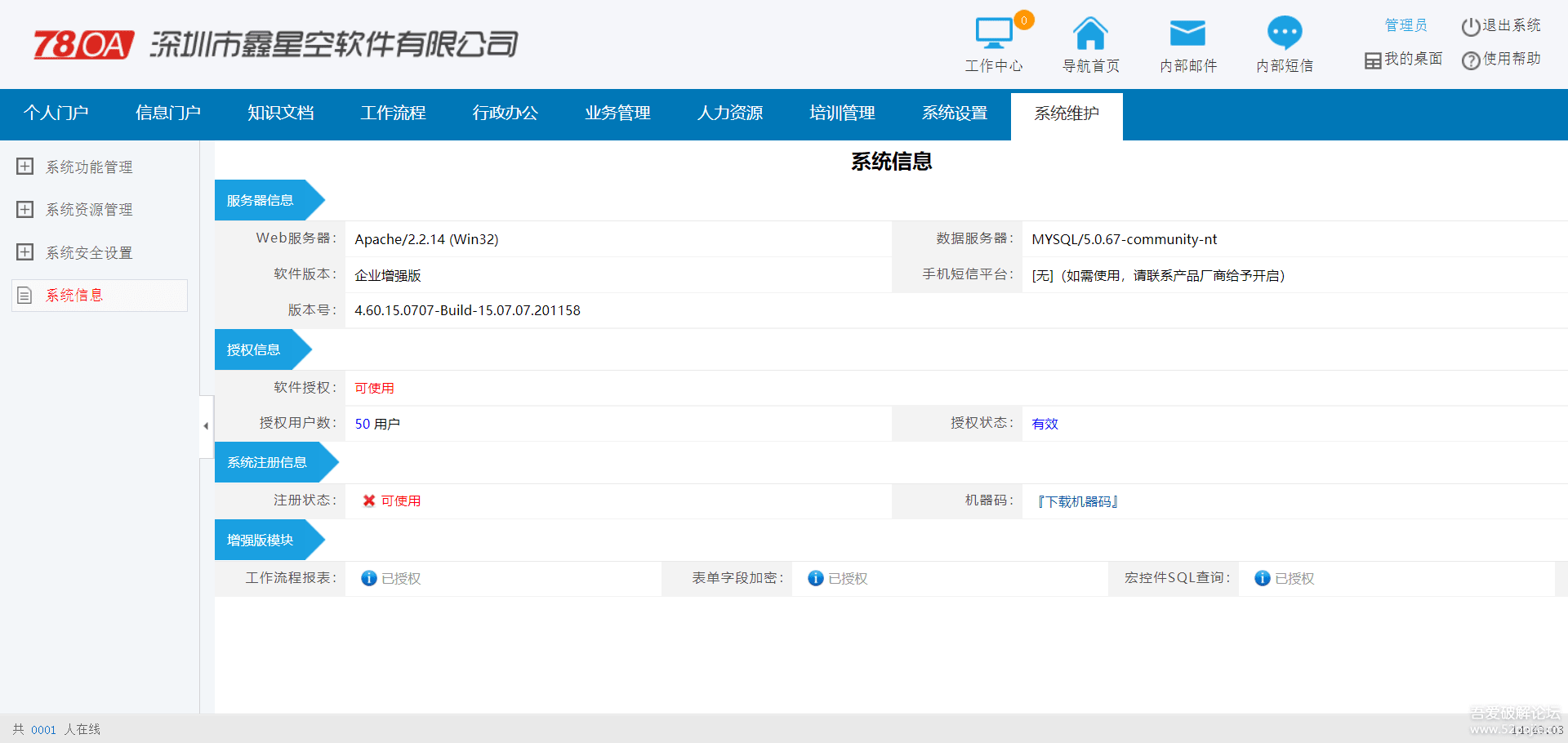Expand the 系统功能管理 tree node

(25, 167)
